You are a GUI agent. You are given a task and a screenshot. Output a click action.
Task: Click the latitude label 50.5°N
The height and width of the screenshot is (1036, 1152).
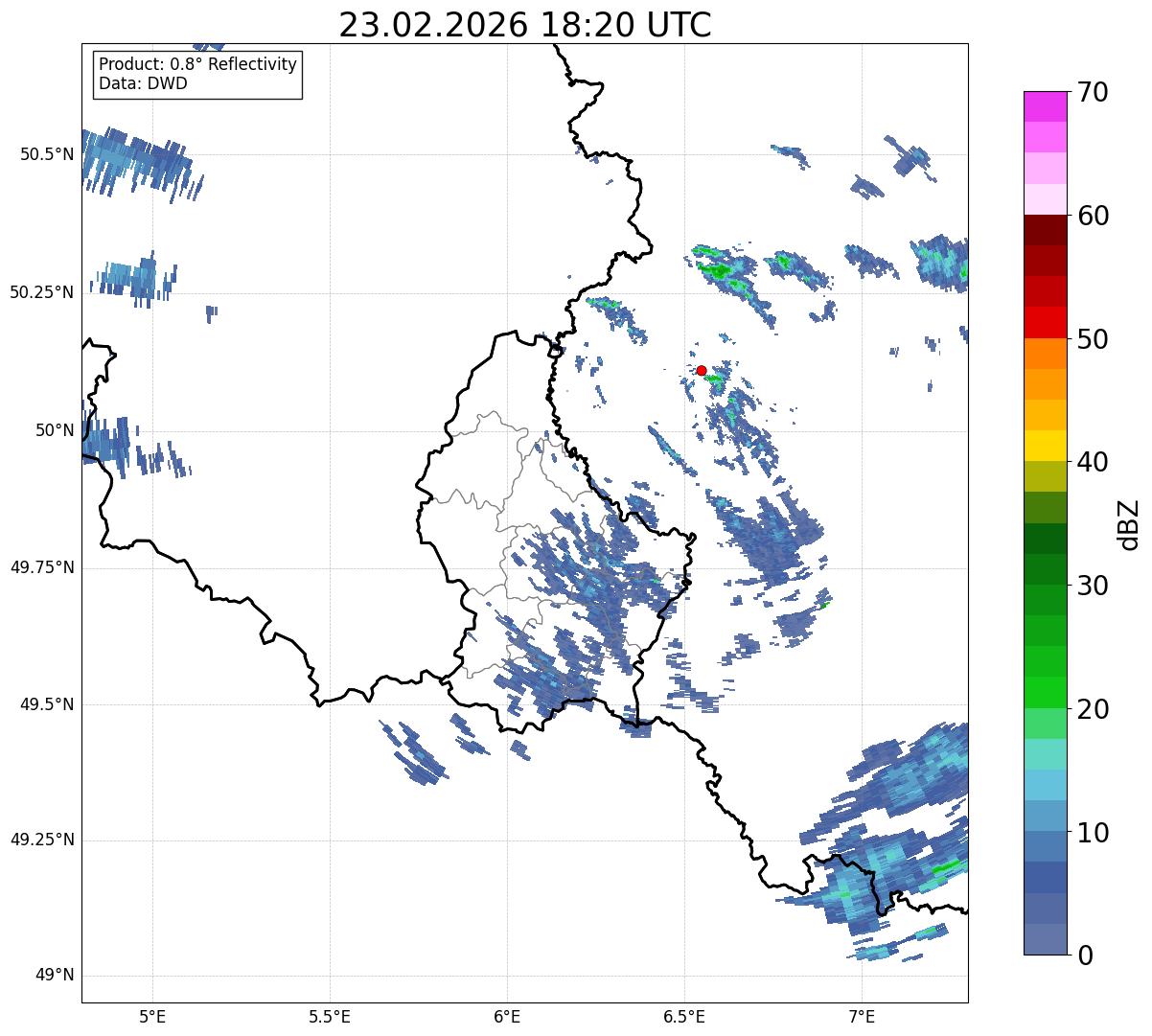click(47, 154)
